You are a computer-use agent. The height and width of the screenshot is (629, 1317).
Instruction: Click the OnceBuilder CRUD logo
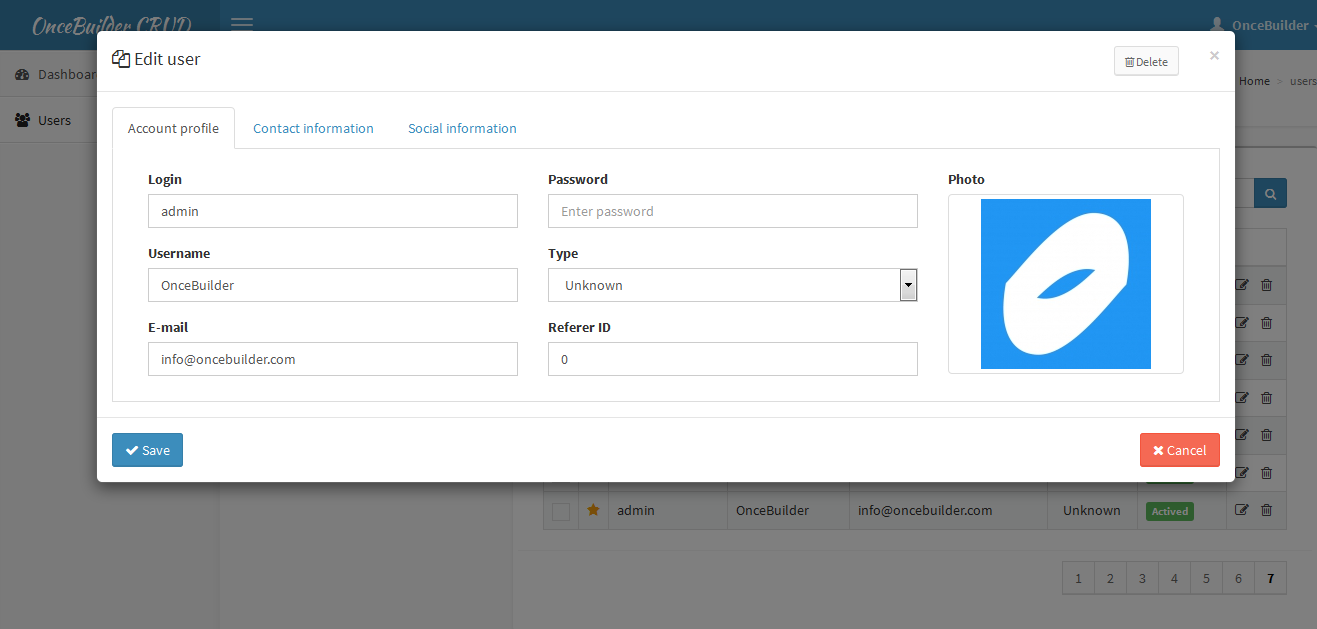click(x=112, y=26)
